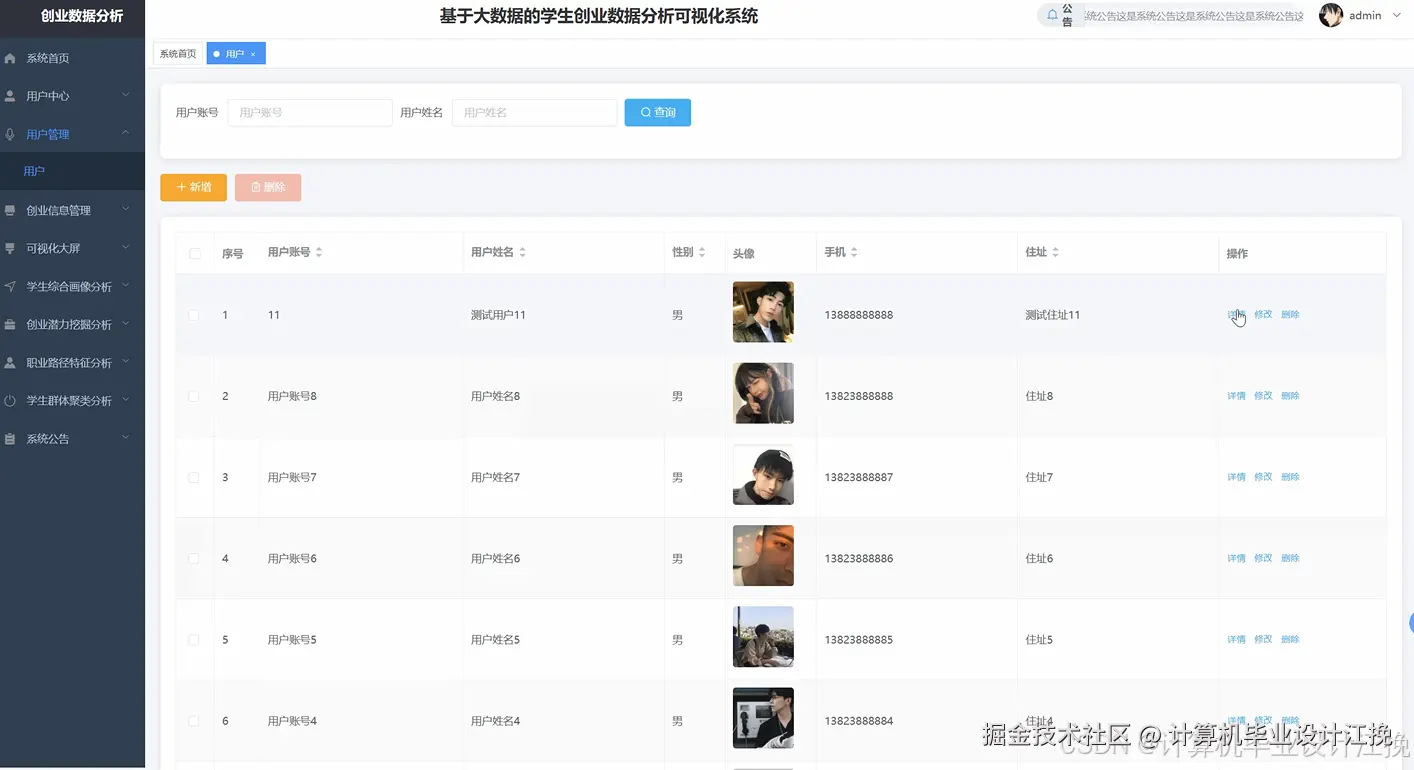Click the monitor icon beside 可视化大屏
Image resolution: width=1414 pixels, height=770 pixels.
tap(10, 249)
